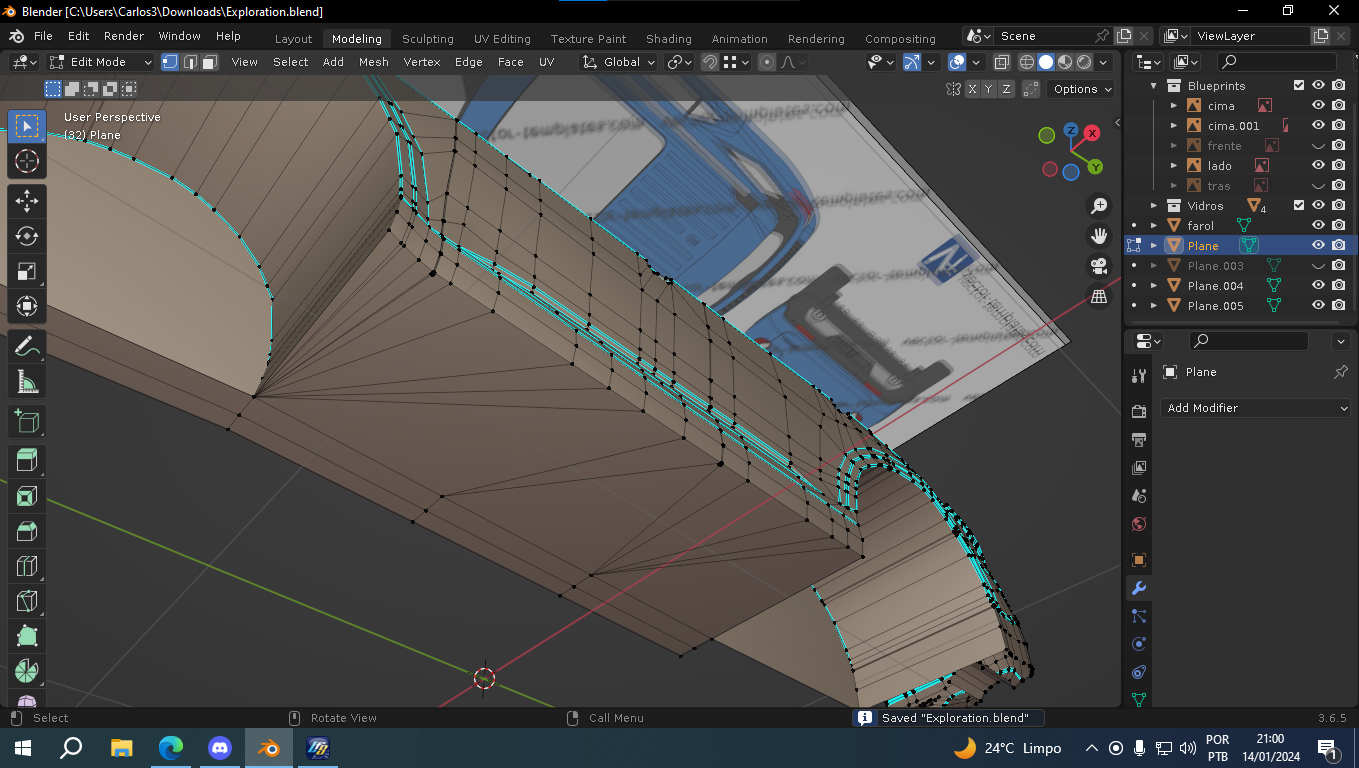This screenshot has width=1359, height=768.
Task: Open the Edit Mode dropdown
Action: click(101, 62)
